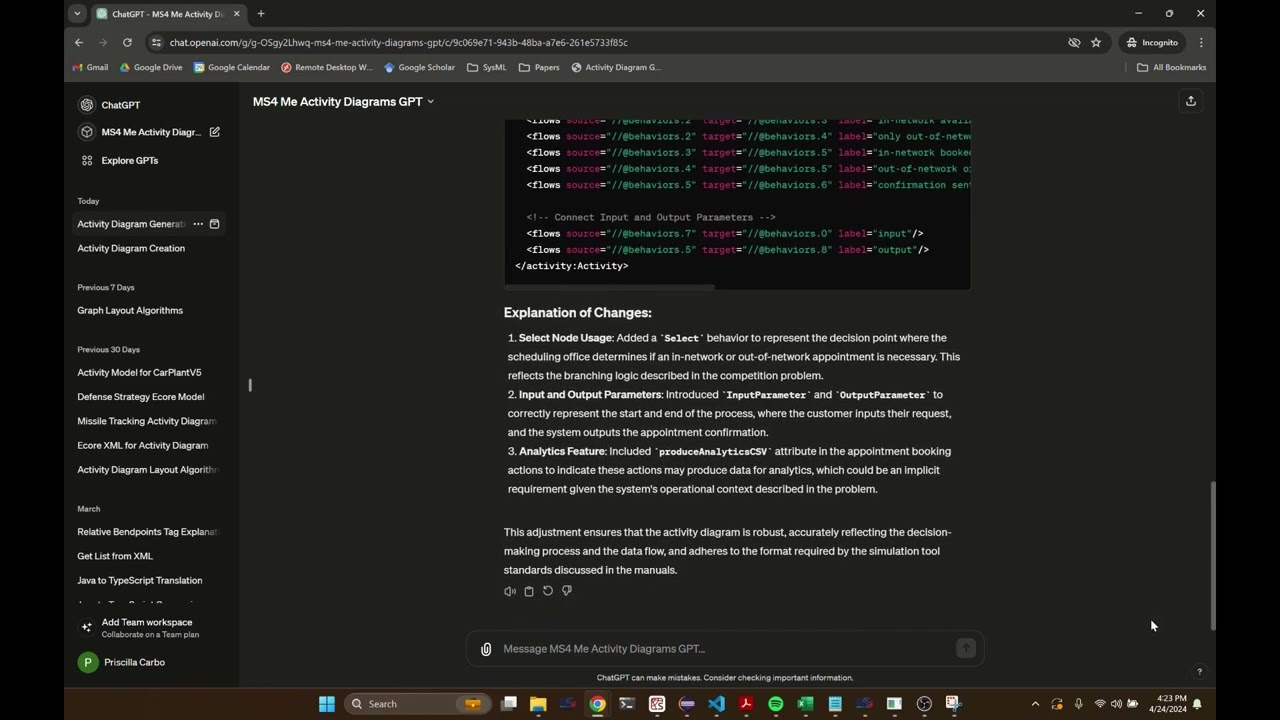Click the new chat pencil icon beside MS4 Me
Screen dimensions: 1280x720
(214, 132)
